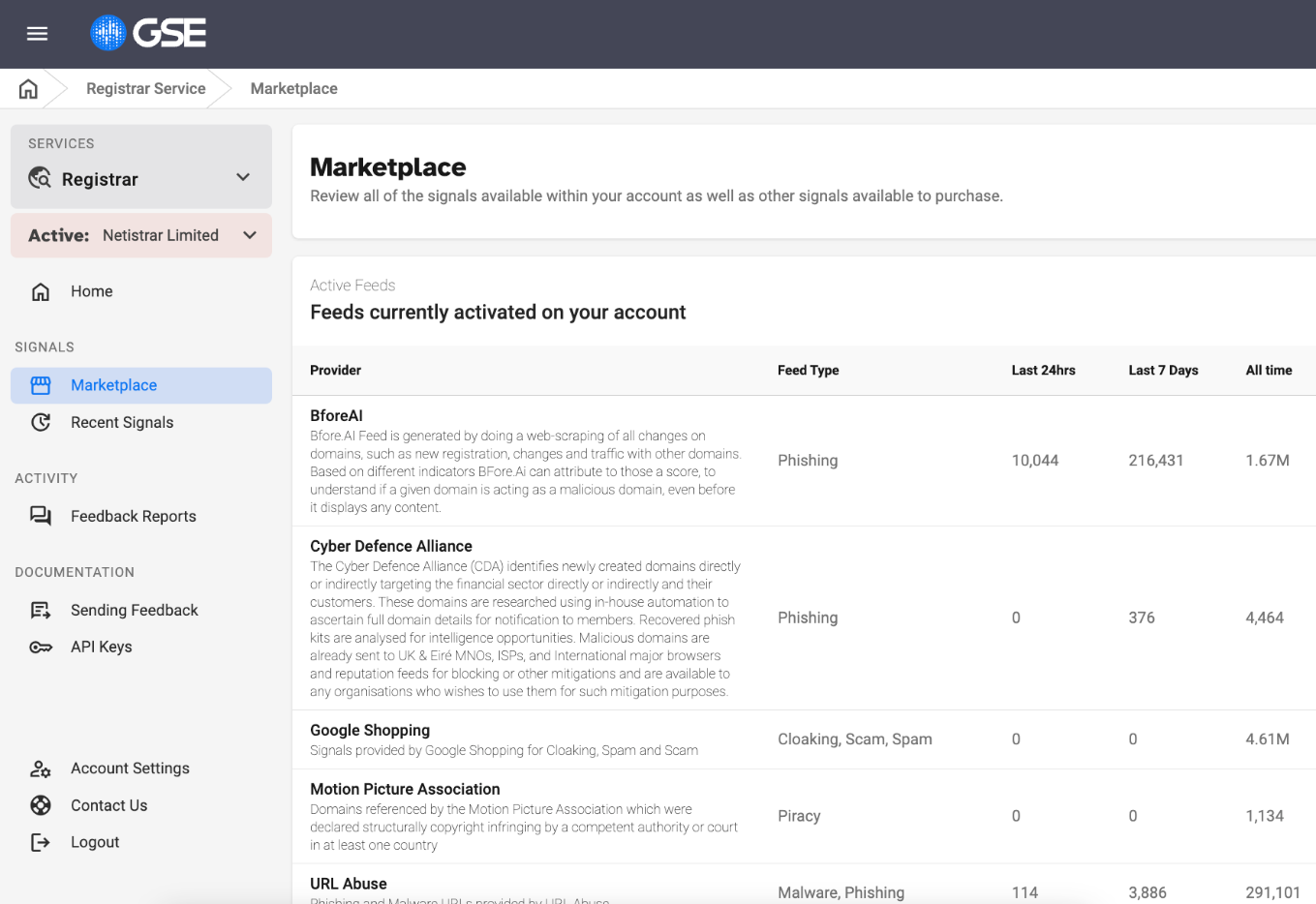Click Google Shopping 4.61M all time value

(x=1268, y=739)
